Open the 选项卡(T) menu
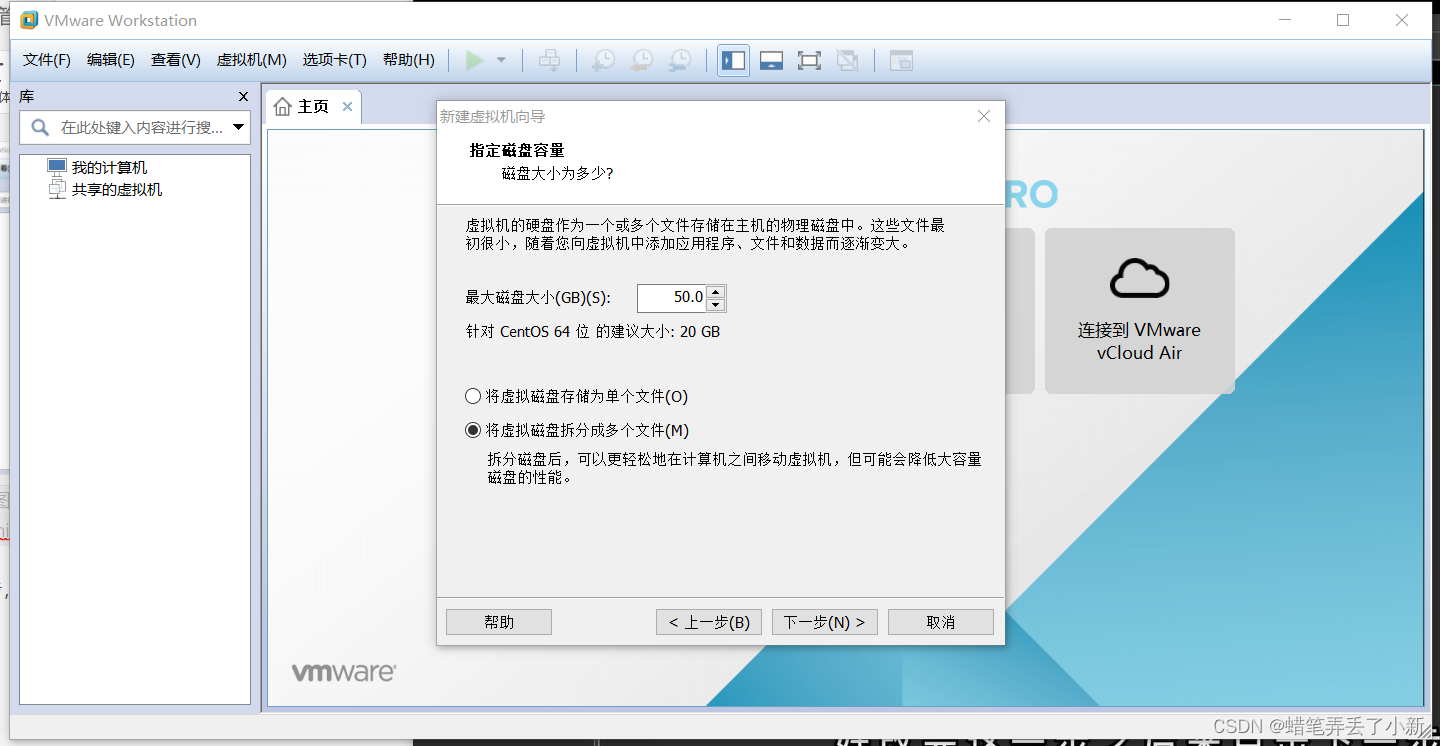 pos(335,60)
